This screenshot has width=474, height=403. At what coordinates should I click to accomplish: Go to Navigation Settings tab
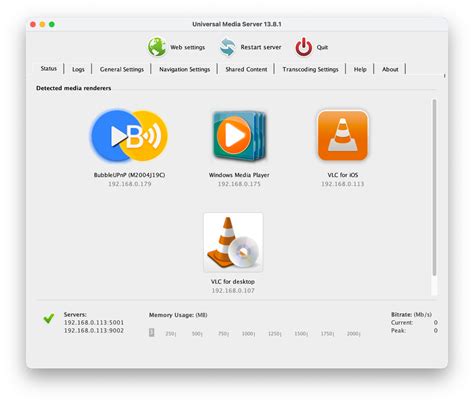[184, 69]
